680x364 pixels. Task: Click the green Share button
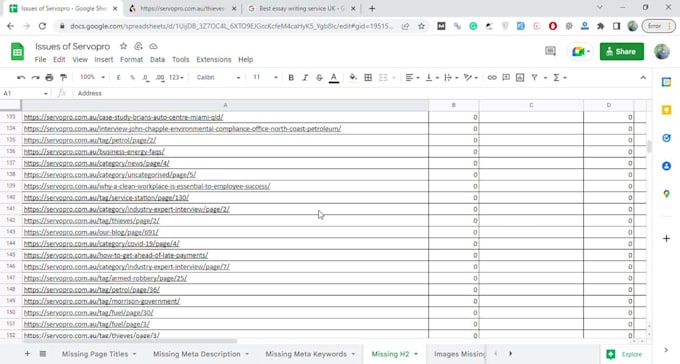[x=621, y=52]
